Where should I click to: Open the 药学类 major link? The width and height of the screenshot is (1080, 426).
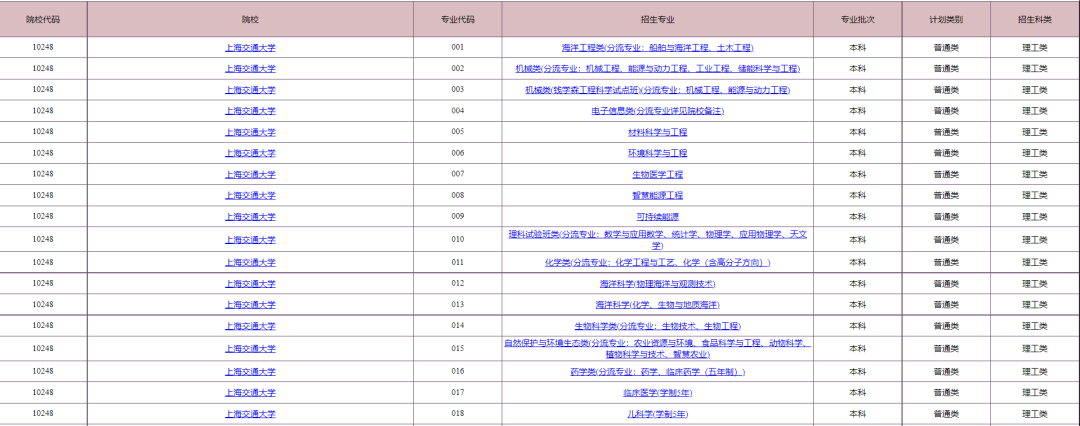[x=657, y=372]
